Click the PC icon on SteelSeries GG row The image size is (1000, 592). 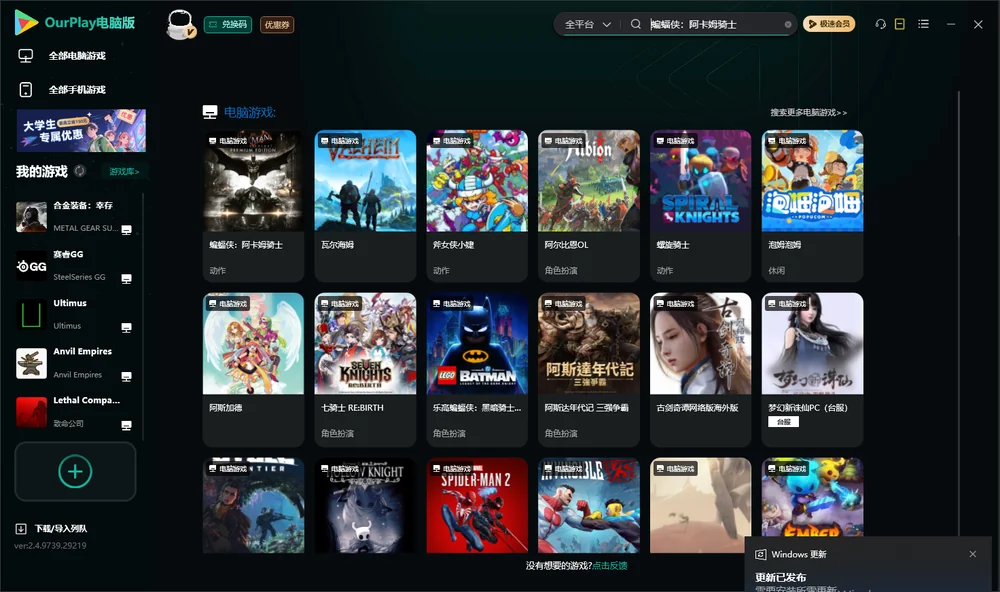click(126, 279)
